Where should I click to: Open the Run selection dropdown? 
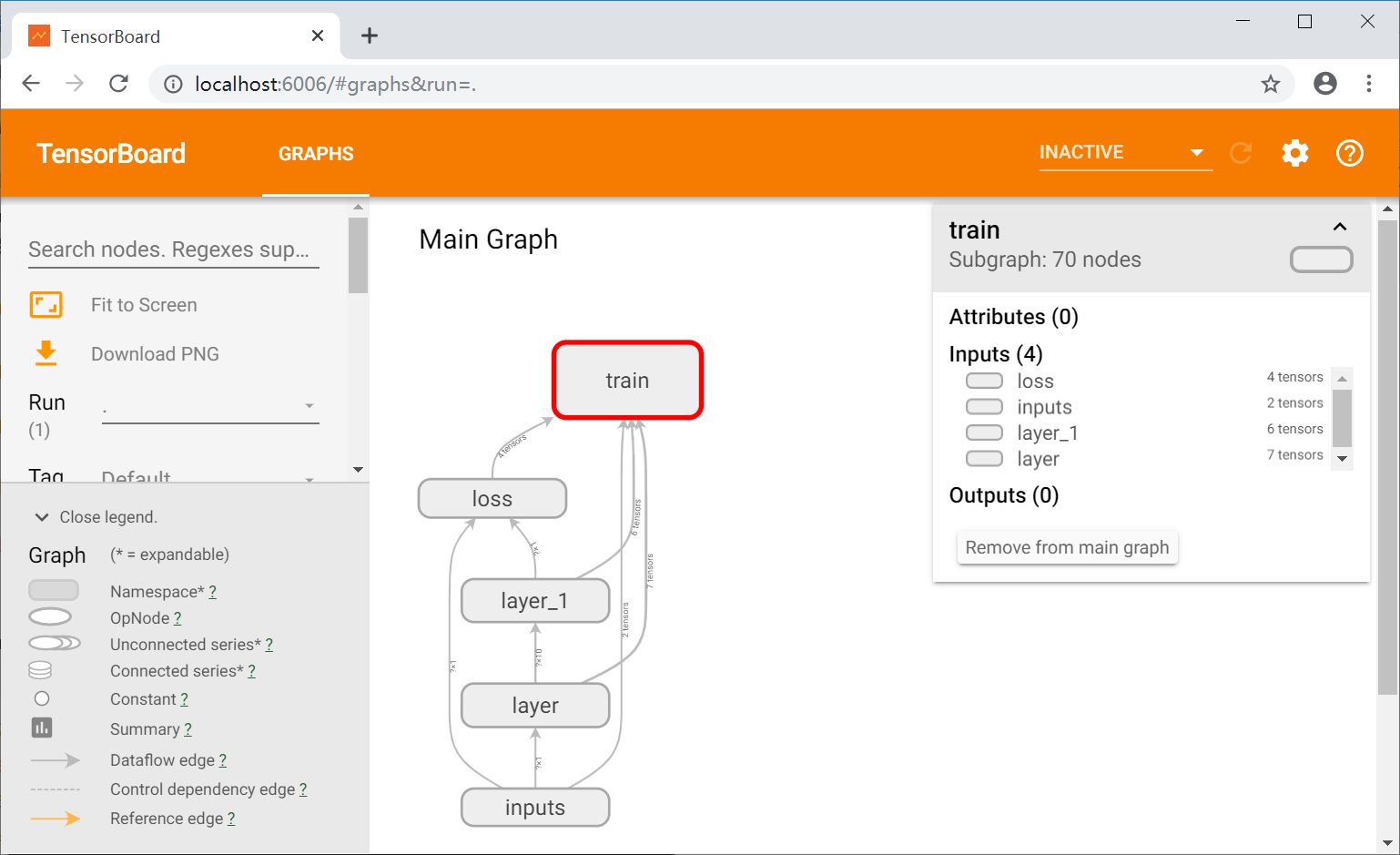click(x=210, y=406)
